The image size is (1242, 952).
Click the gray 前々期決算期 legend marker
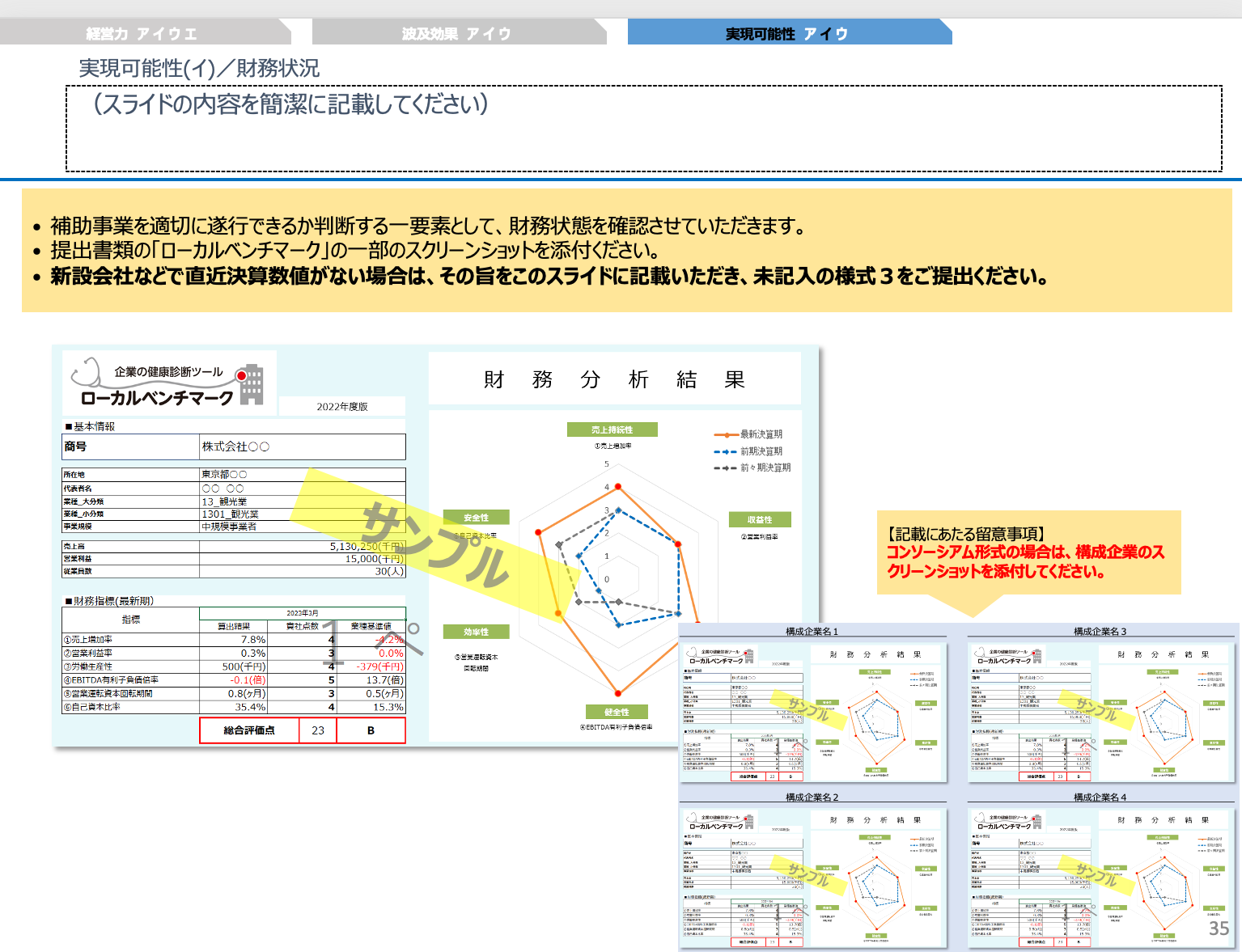[725, 468]
